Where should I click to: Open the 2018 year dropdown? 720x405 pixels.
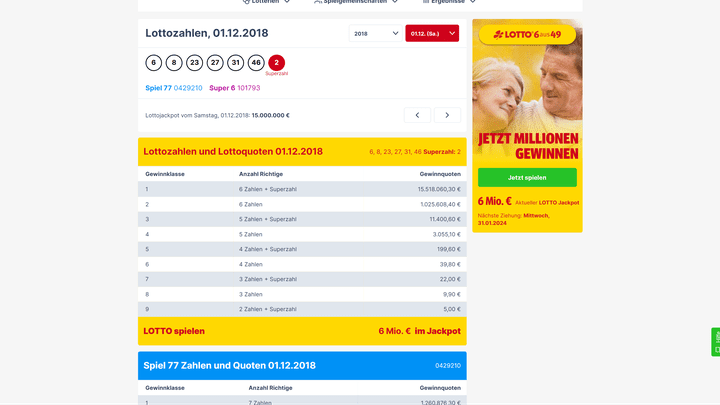coord(375,34)
